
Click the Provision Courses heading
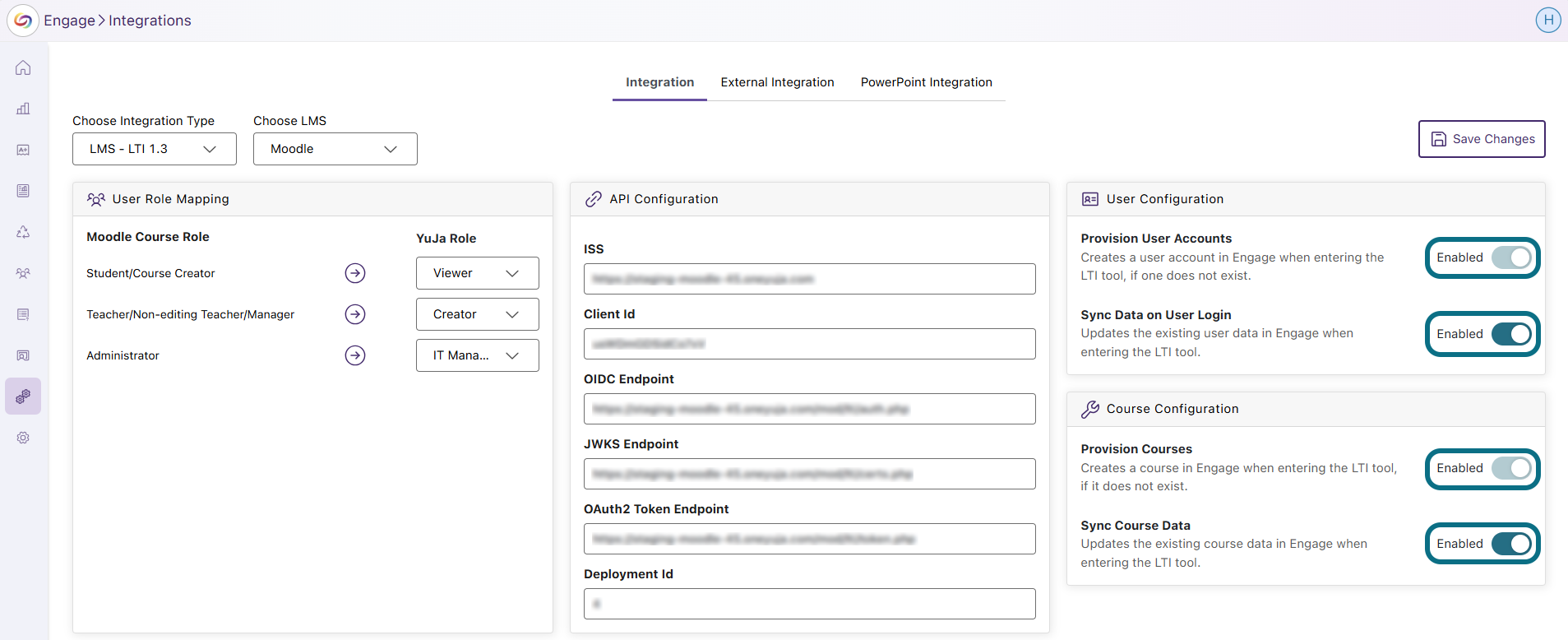click(1136, 449)
